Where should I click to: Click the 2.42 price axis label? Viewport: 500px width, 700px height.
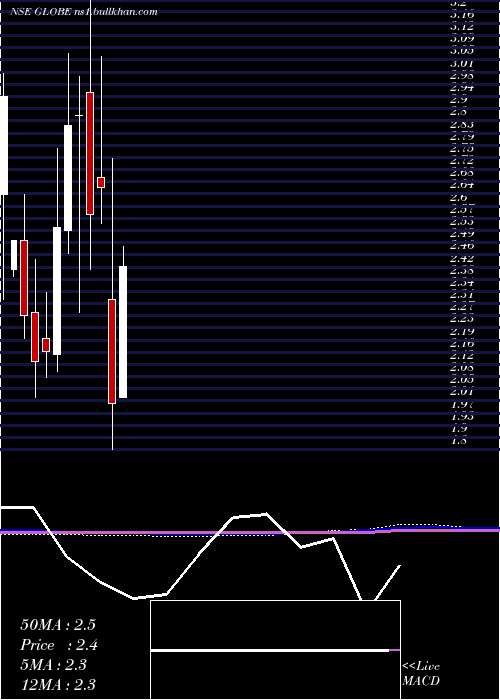(461, 258)
